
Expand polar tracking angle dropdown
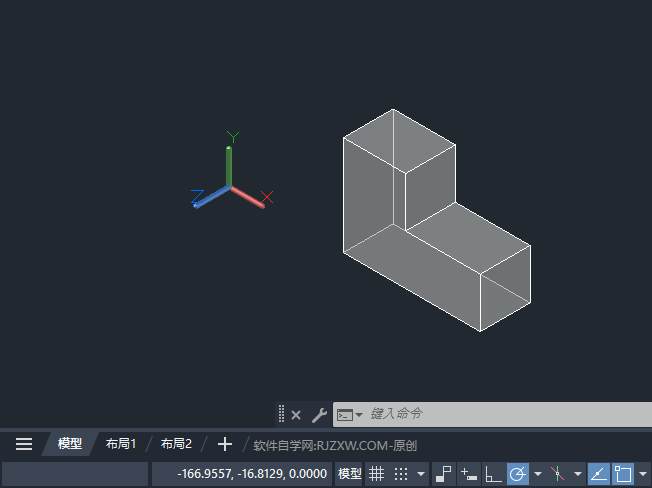pos(538,474)
